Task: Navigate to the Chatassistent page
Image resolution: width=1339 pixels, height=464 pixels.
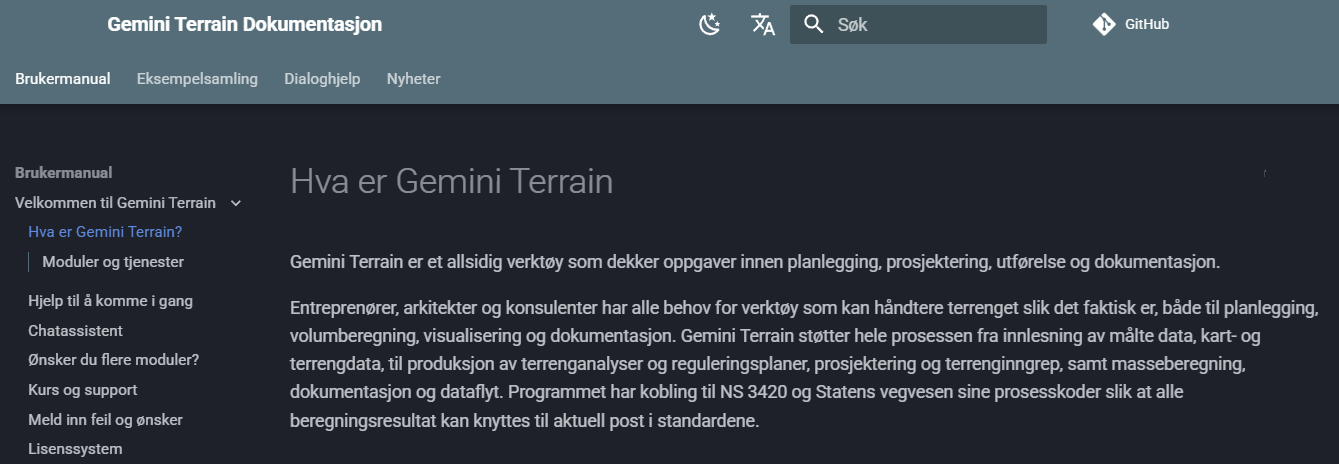Action: coord(75,330)
